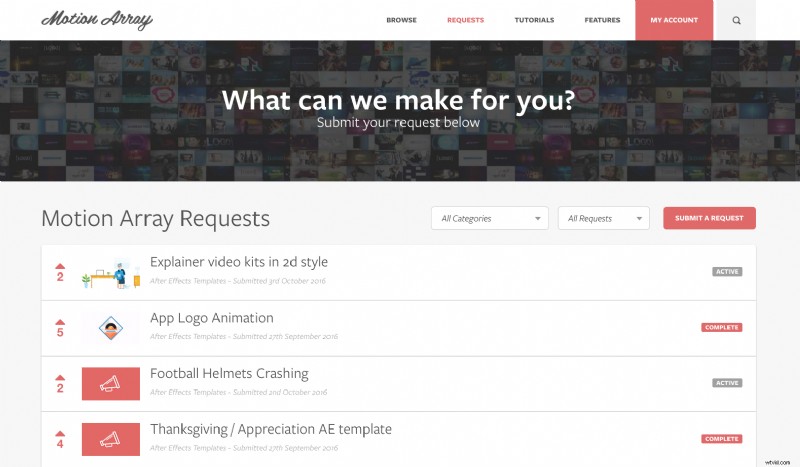
Task: Click the ACTIVE badge on Explainer video kits
Action: point(727,272)
